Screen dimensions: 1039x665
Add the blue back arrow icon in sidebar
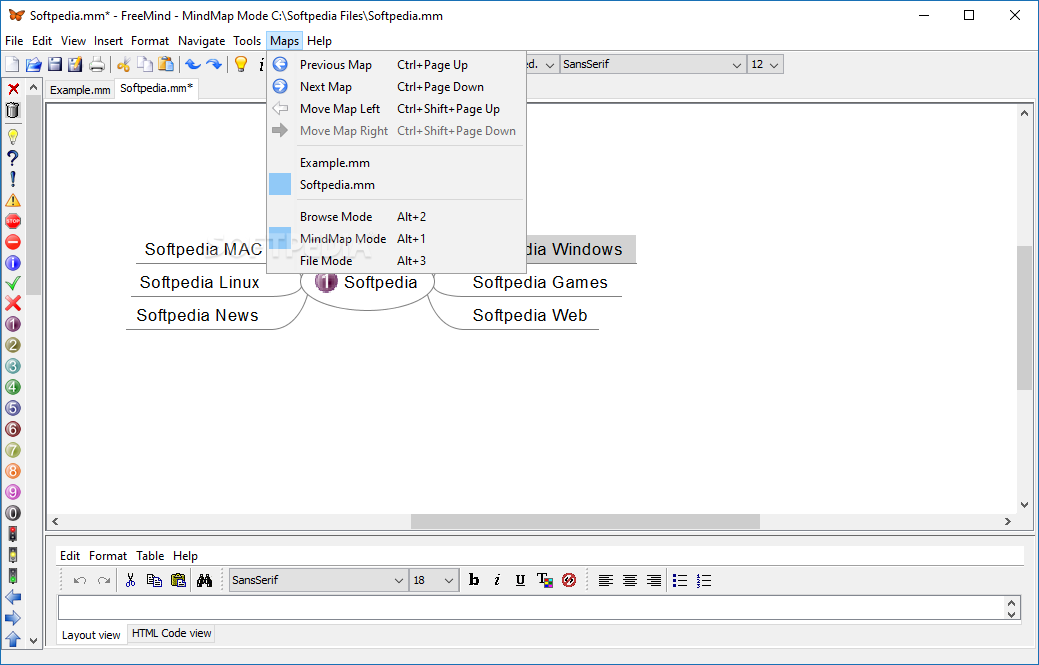[x=13, y=597]
